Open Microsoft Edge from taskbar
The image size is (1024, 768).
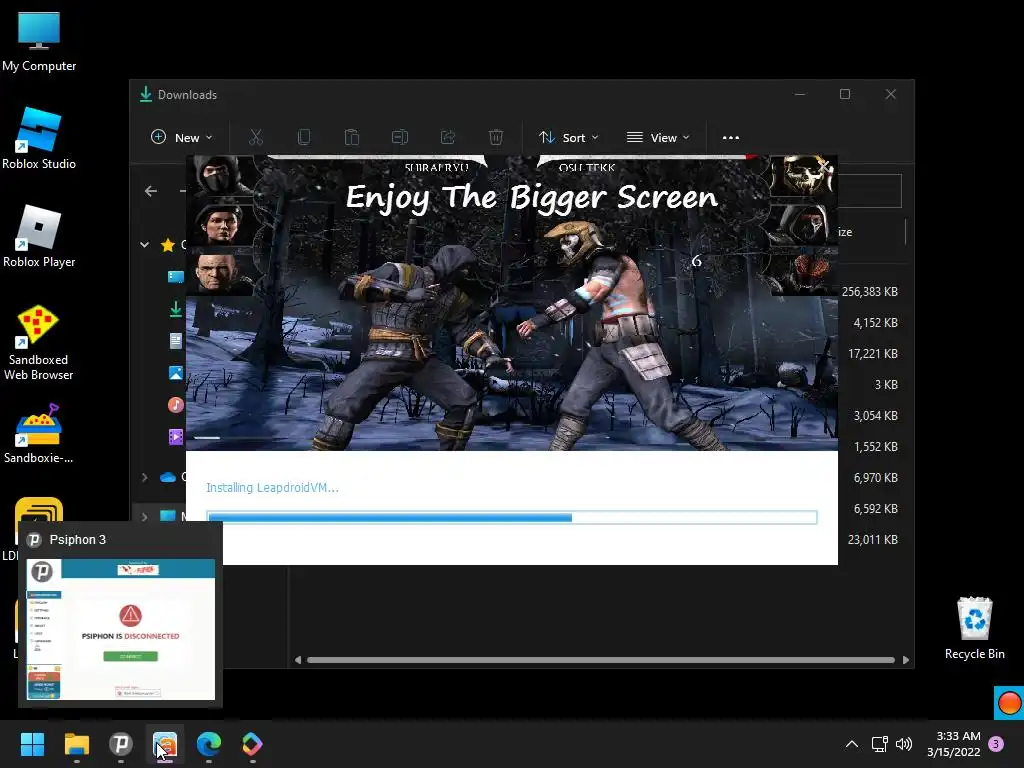pos(209,744)
